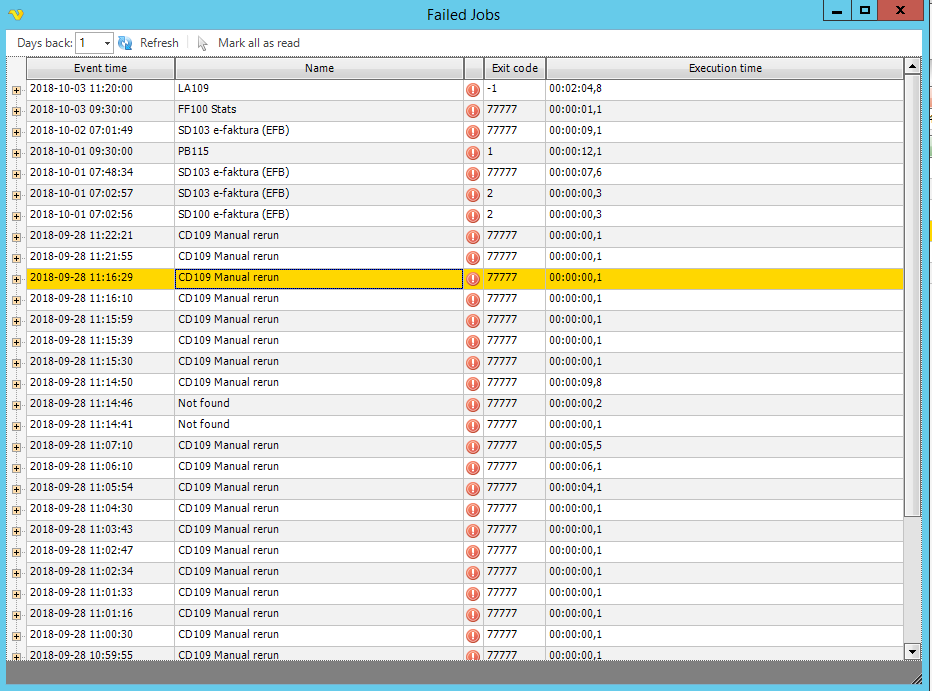Click the Exit code column header
Screen dimensions: 932x691
tap(514, 68)
